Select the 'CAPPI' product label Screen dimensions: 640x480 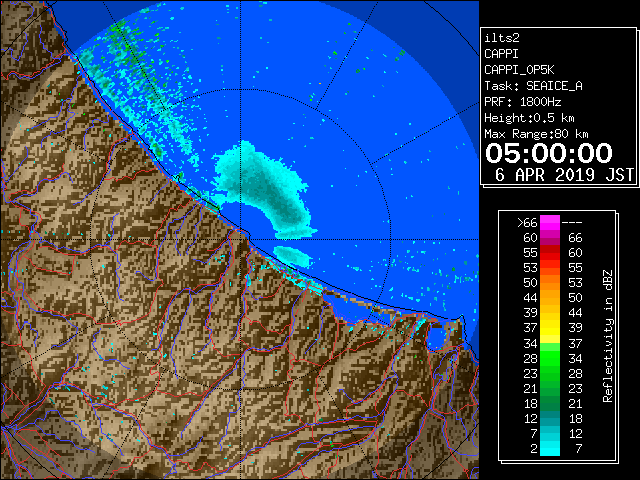pyautogui.click(x=501, y=54)
